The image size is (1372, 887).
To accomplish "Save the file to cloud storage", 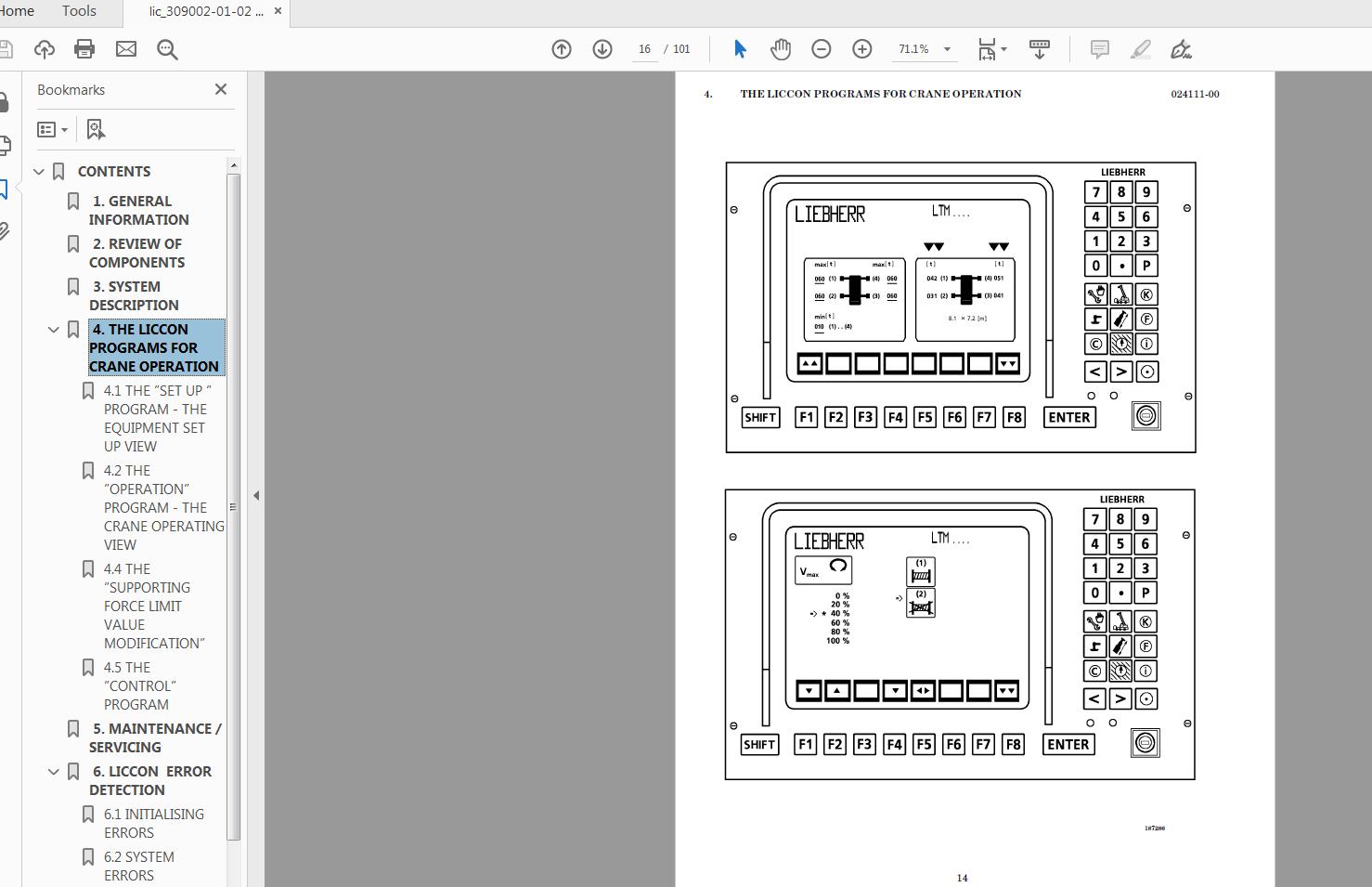I will tap(44, 48).
